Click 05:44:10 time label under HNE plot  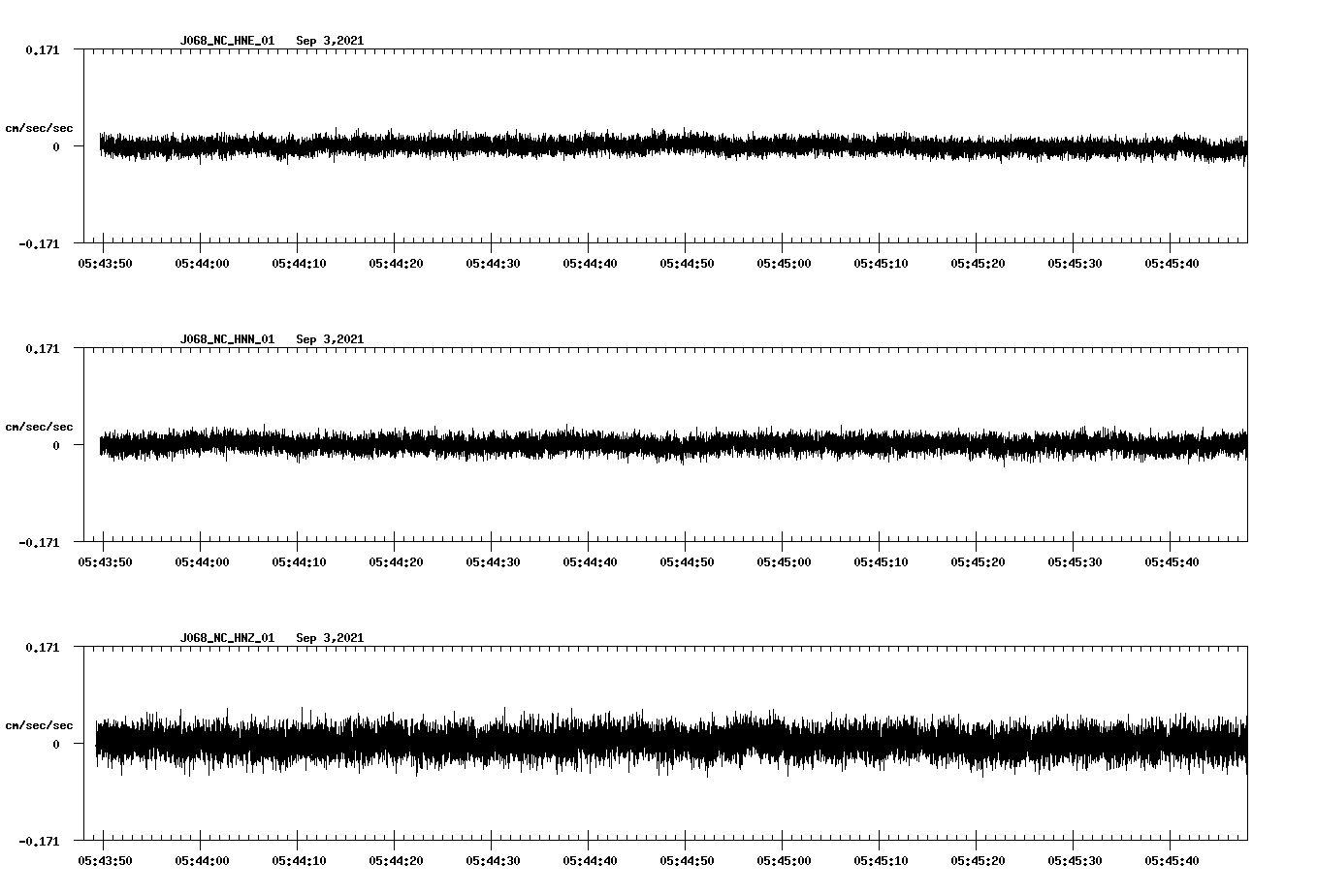[x=299, y=264]
